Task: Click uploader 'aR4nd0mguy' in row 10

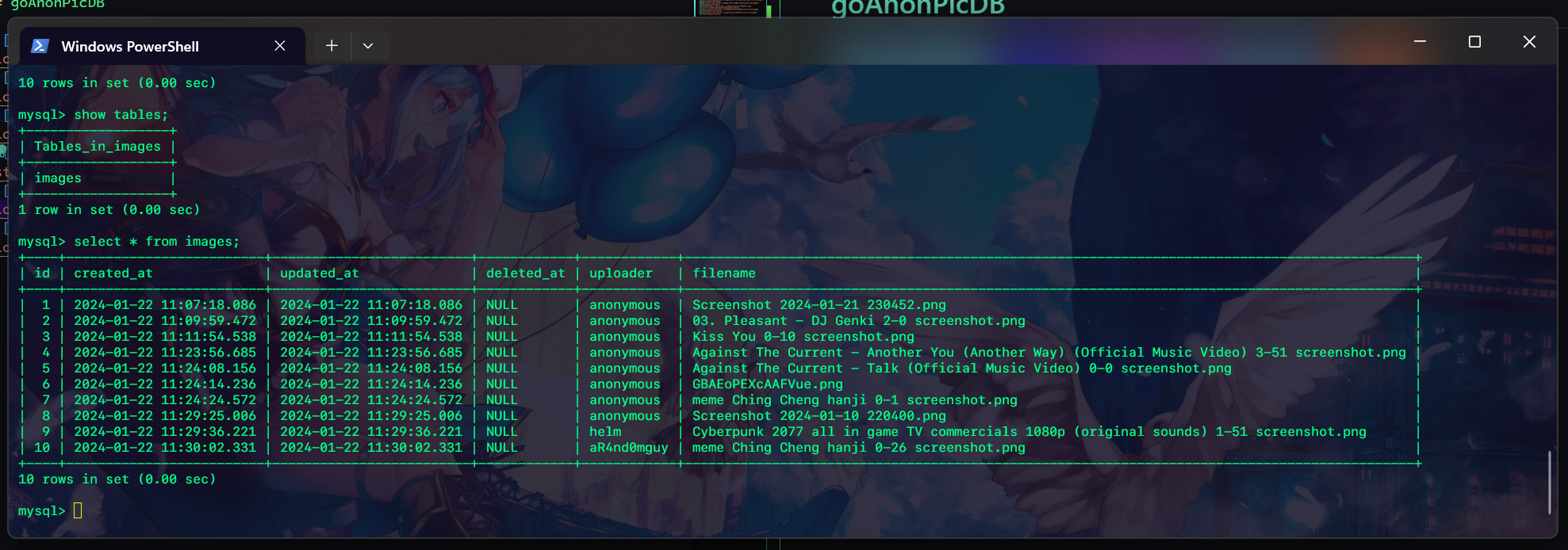Action: [629, 448]
